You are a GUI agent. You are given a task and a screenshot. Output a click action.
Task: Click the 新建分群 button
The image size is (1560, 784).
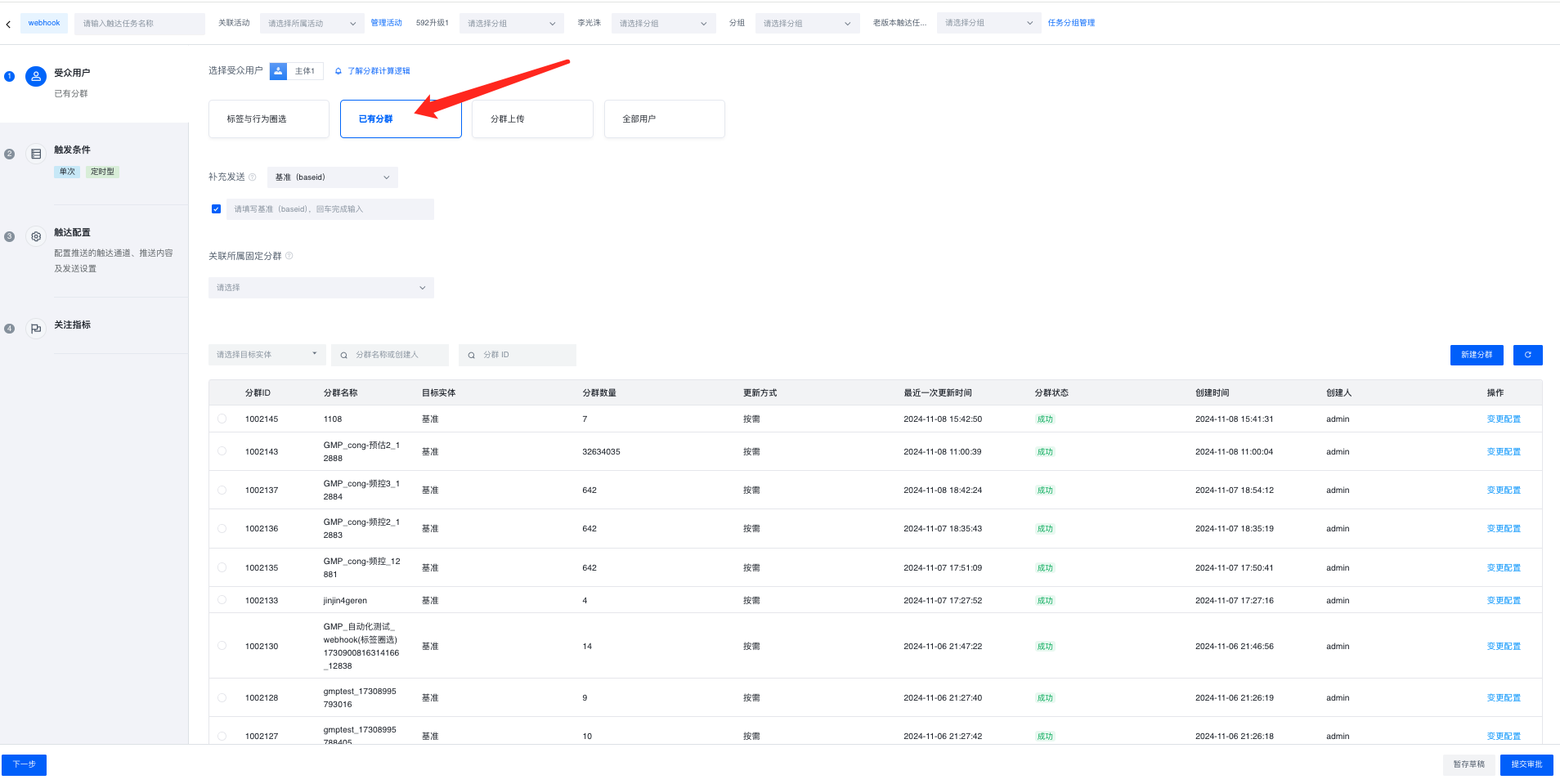click(x=1477, y=355)
